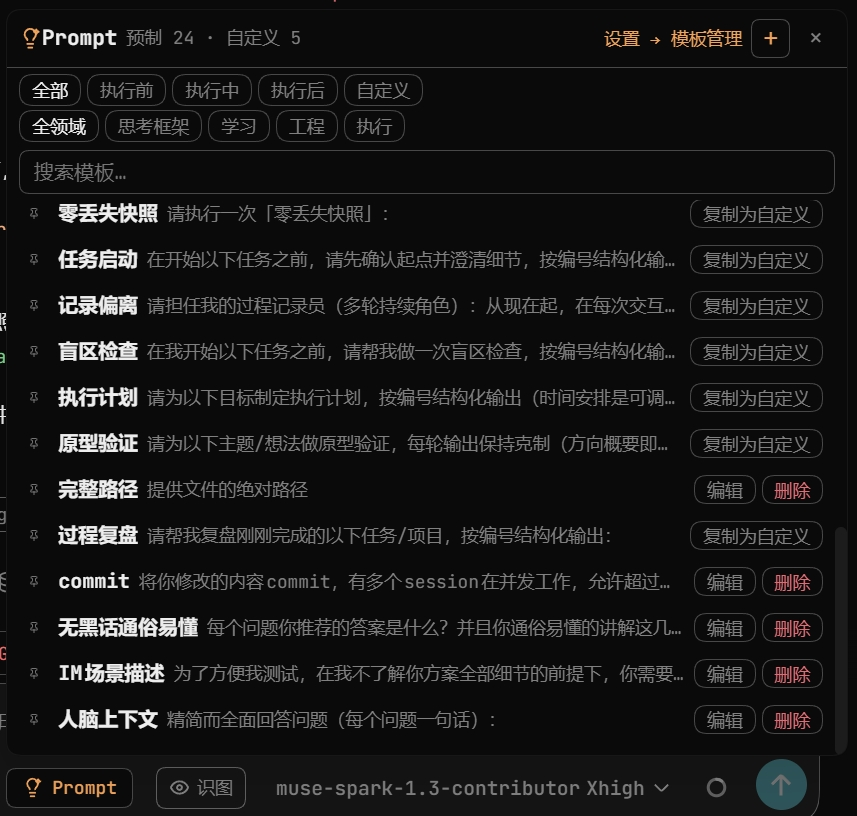Delete the commit template
Image resolution: width=857 pixels, height=816 pixels.
[x=792, y=582]
